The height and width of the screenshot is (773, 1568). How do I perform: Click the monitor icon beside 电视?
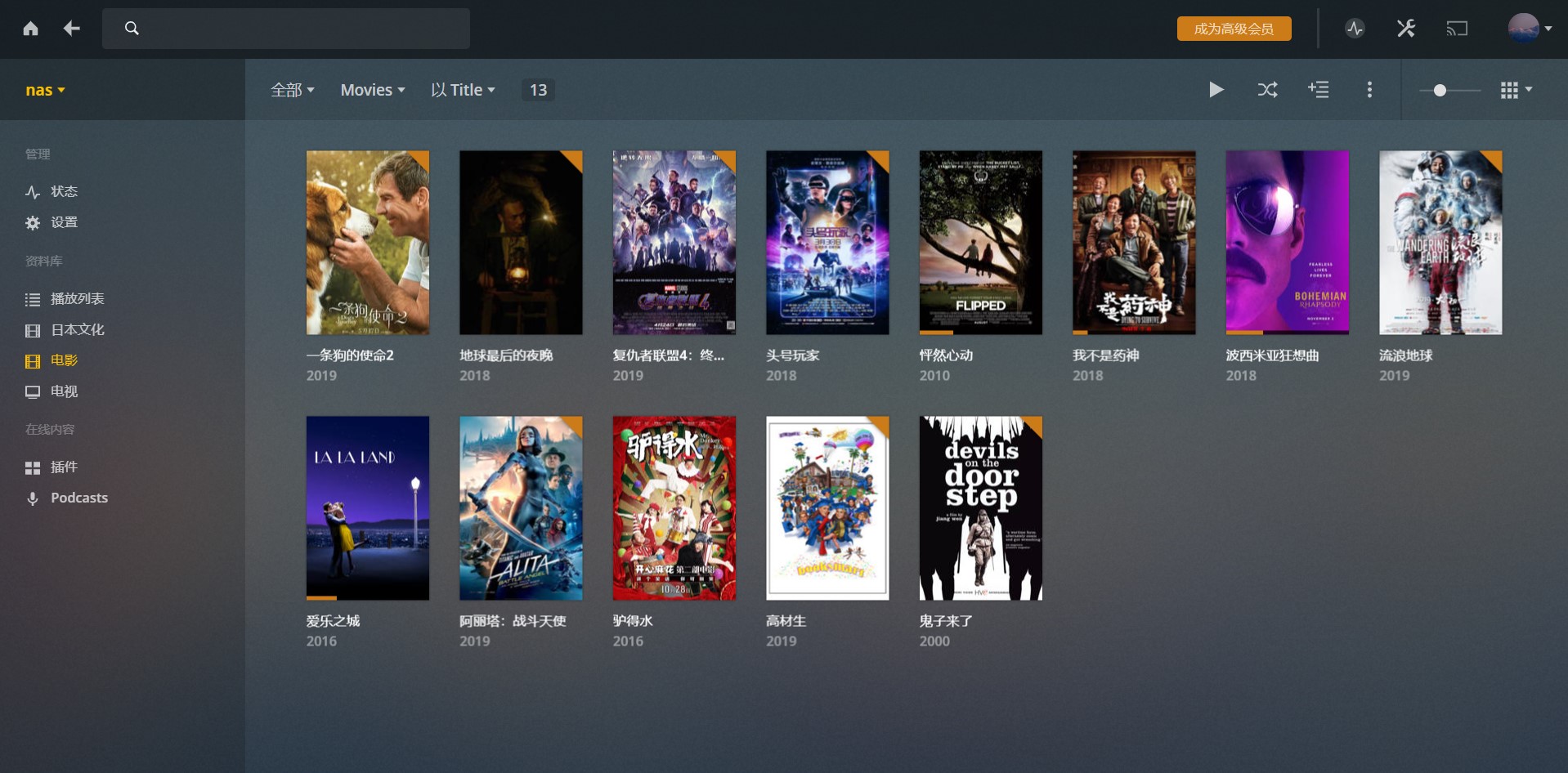[x=33, y=392]
